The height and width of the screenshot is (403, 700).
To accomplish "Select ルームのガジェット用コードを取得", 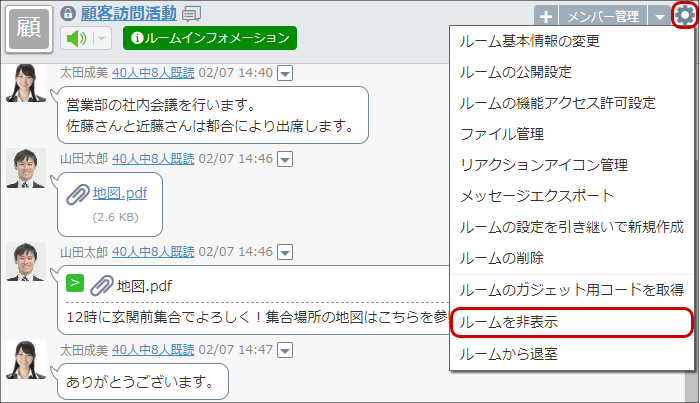I will pos(572,290).
